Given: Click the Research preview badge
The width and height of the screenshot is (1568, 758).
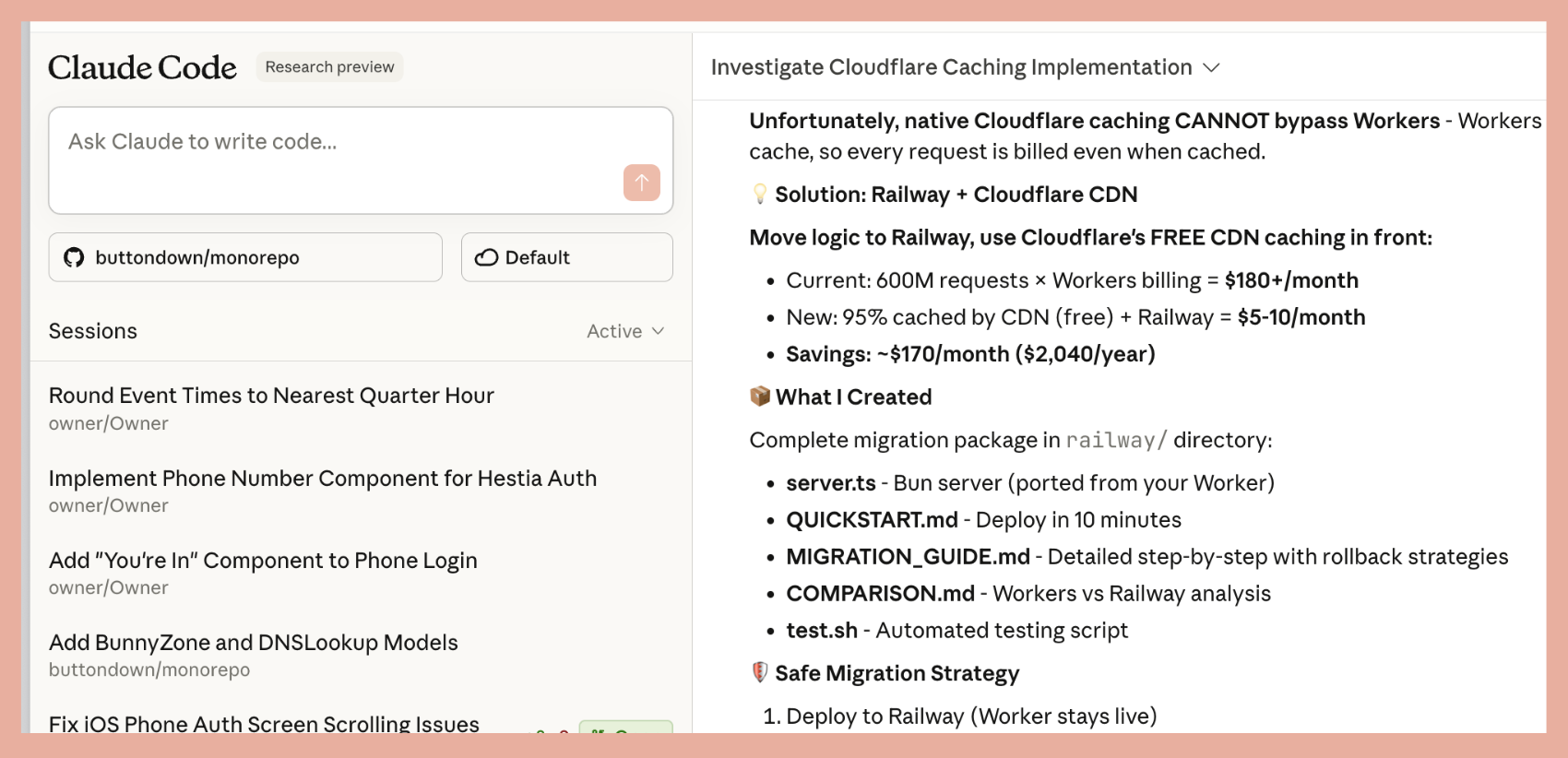Looking at the screenshot, I should pos(329,67).
